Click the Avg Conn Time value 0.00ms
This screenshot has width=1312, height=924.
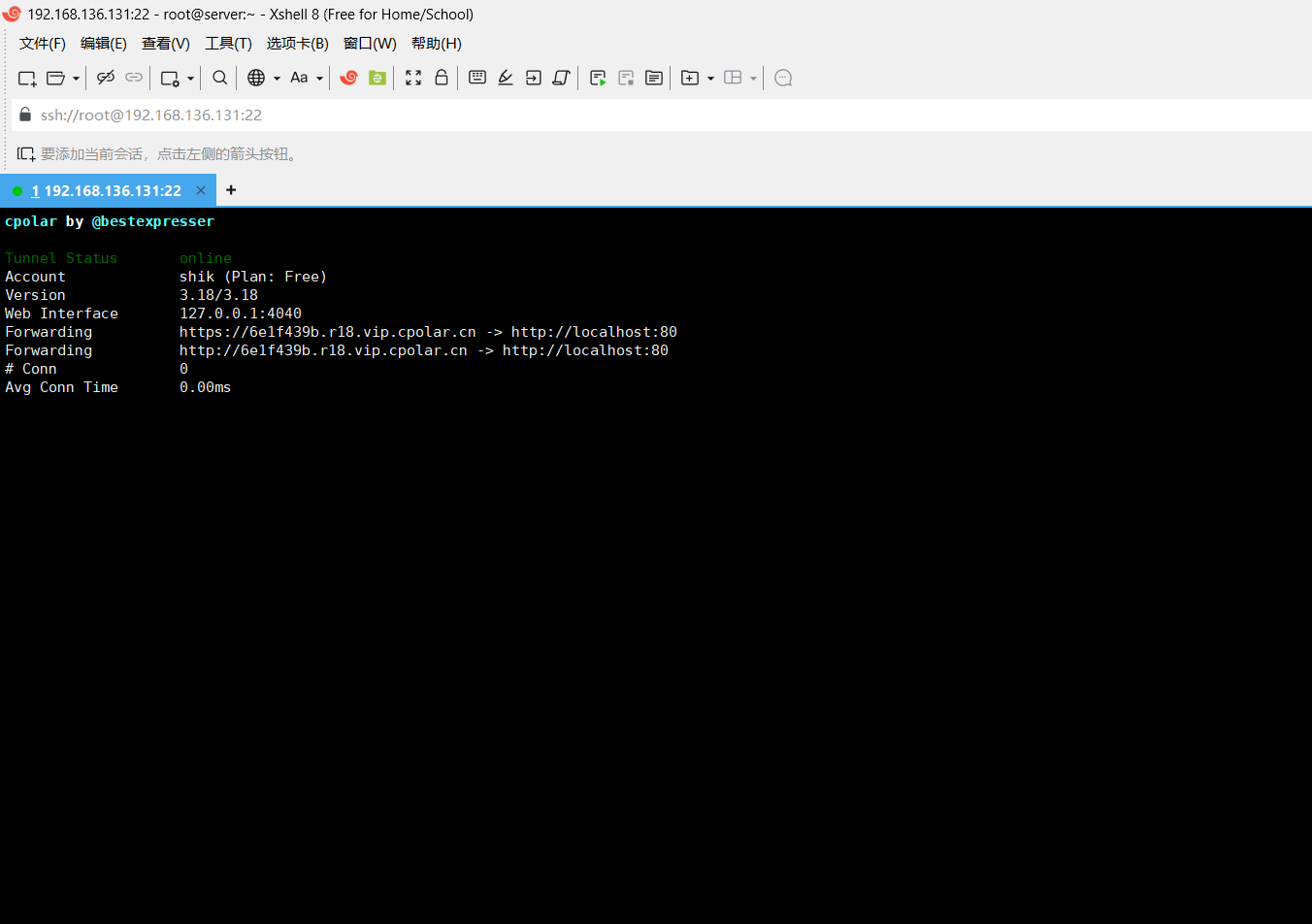tap(206, 387)
